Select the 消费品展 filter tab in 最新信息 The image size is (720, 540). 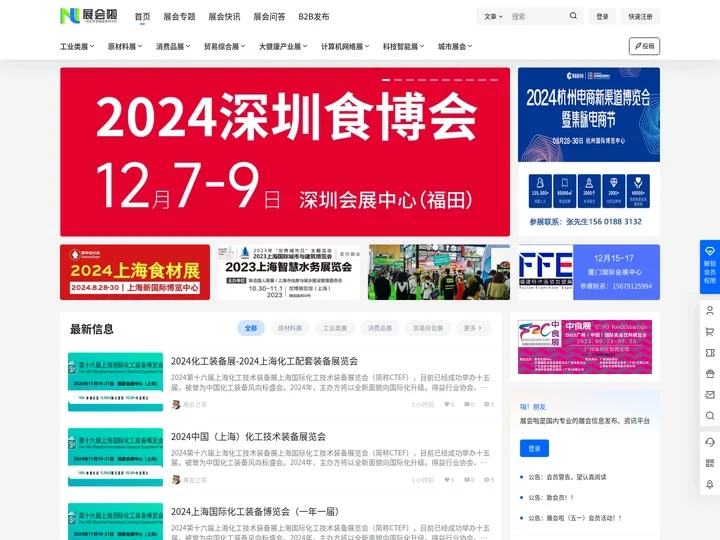tap(380, 328)
